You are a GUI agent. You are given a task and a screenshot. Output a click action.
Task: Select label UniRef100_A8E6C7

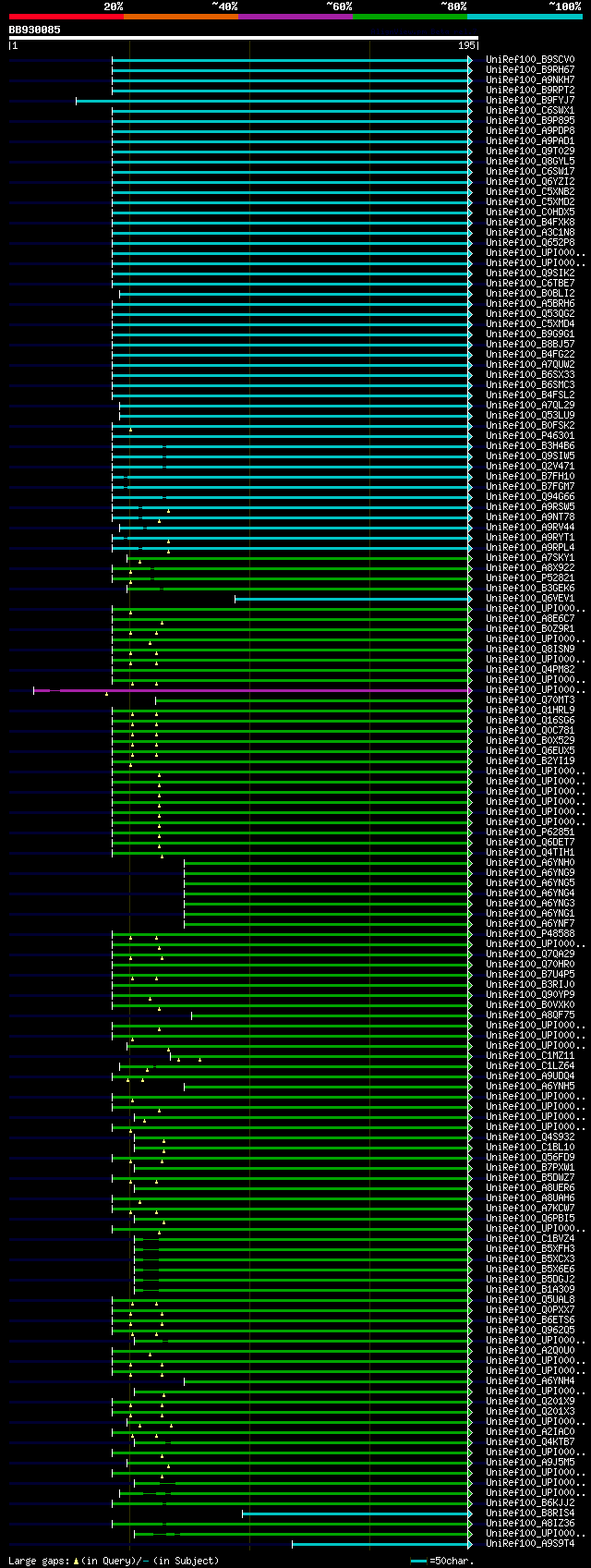click(x=530, y=619)
